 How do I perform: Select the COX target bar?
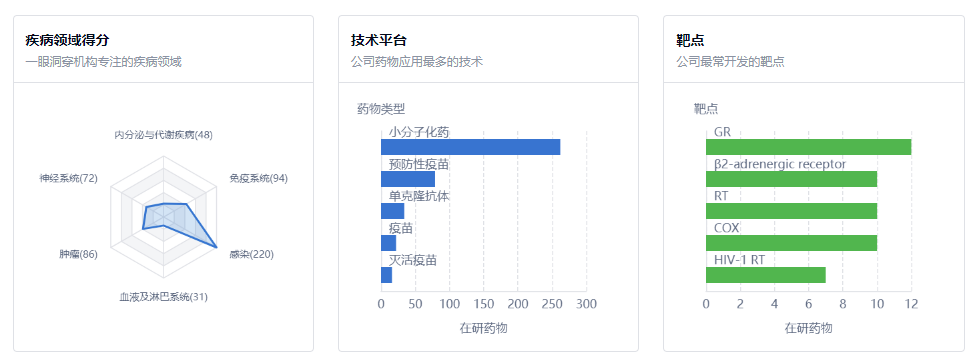(x=792, y=243)
